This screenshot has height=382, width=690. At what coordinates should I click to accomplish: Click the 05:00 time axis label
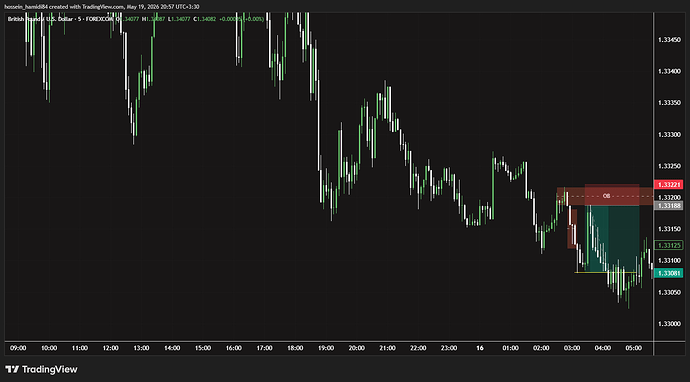point(634,348)
